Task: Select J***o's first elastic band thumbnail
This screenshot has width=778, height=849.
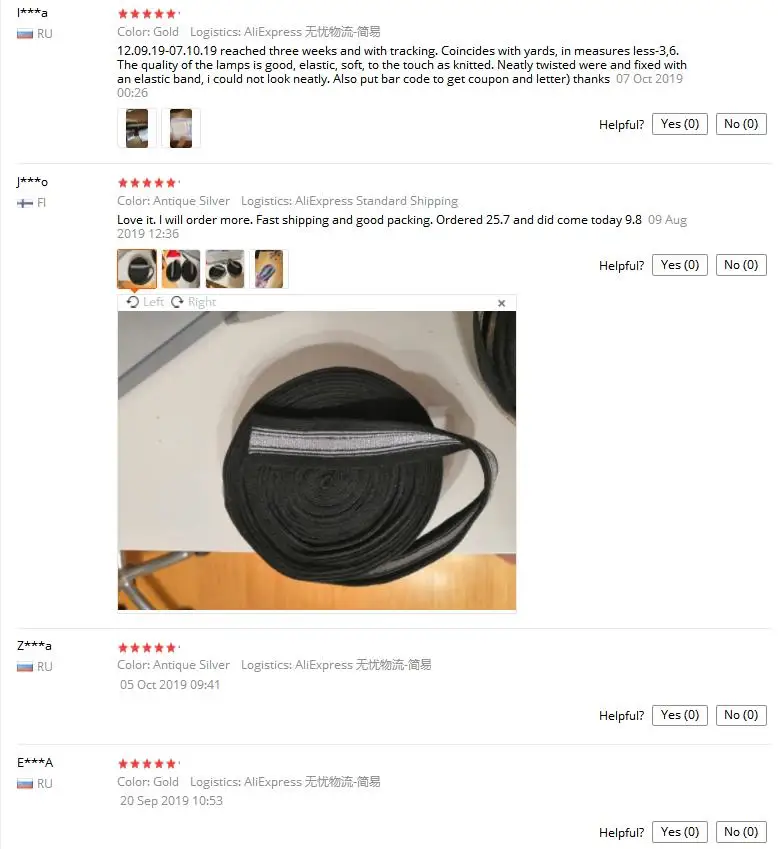Action: point(137,269)
